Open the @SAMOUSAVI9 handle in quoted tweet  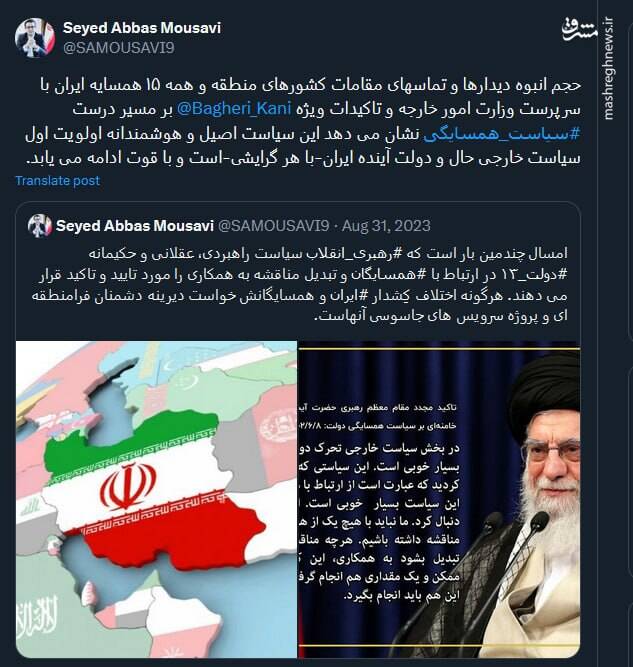[x=274, y=225]
